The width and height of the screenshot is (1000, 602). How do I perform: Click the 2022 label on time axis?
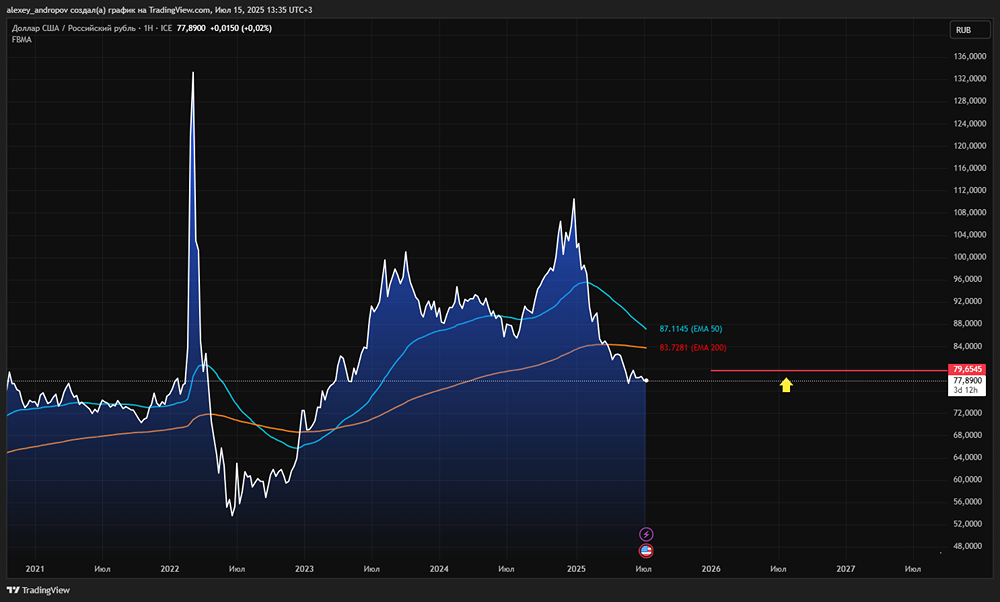pyautogui.click(x=170, y=569)
